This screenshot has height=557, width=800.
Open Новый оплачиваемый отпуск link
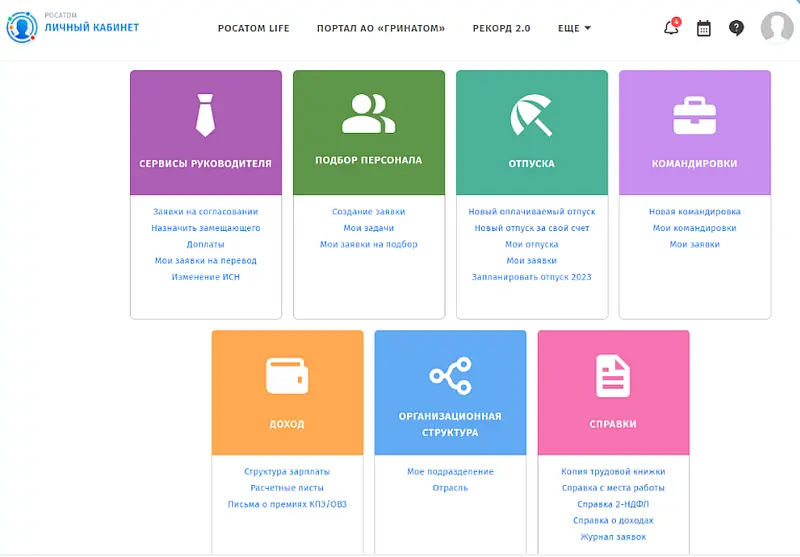tap(531, 212)
